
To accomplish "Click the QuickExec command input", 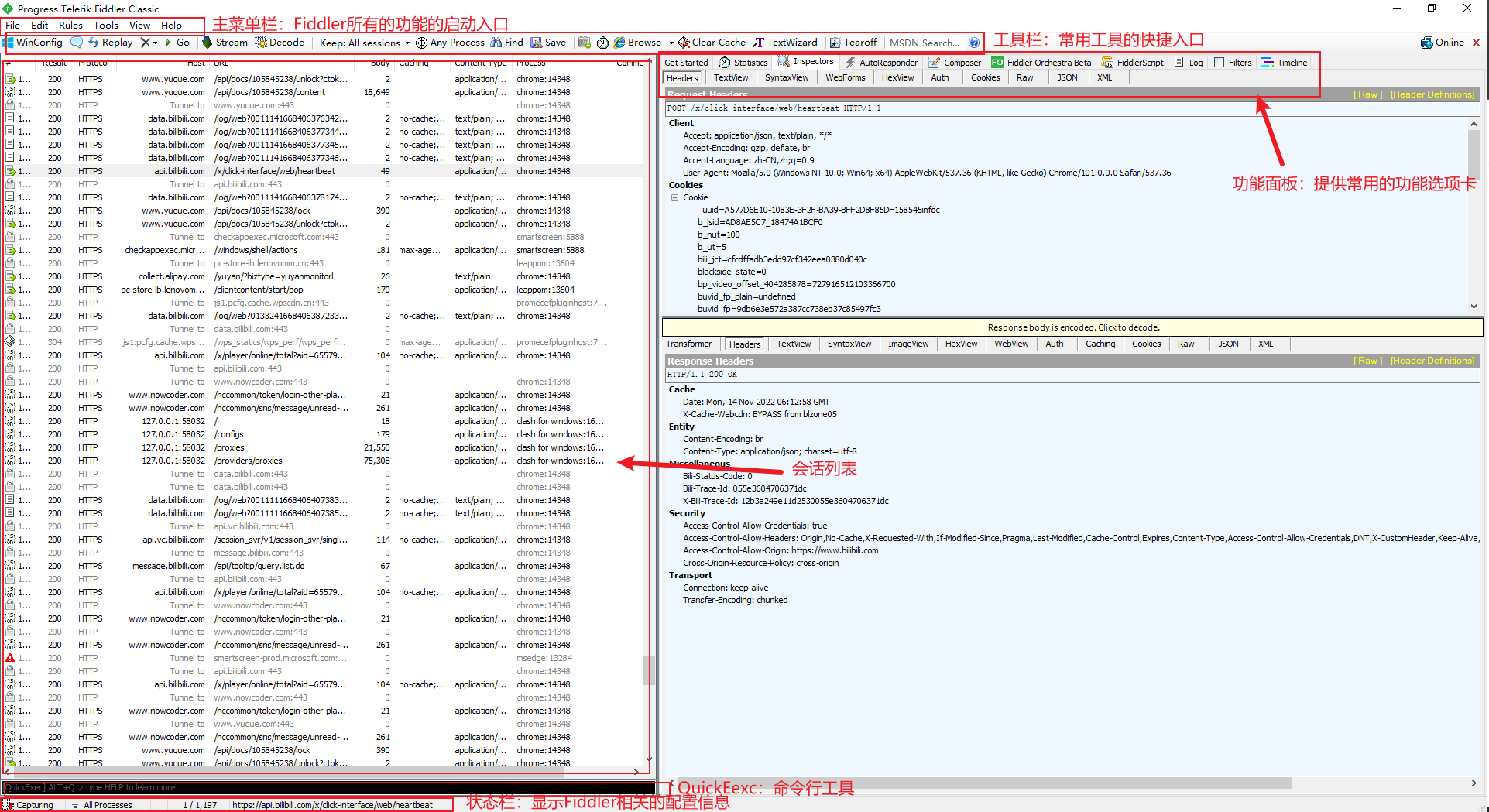I will point(328,788).
